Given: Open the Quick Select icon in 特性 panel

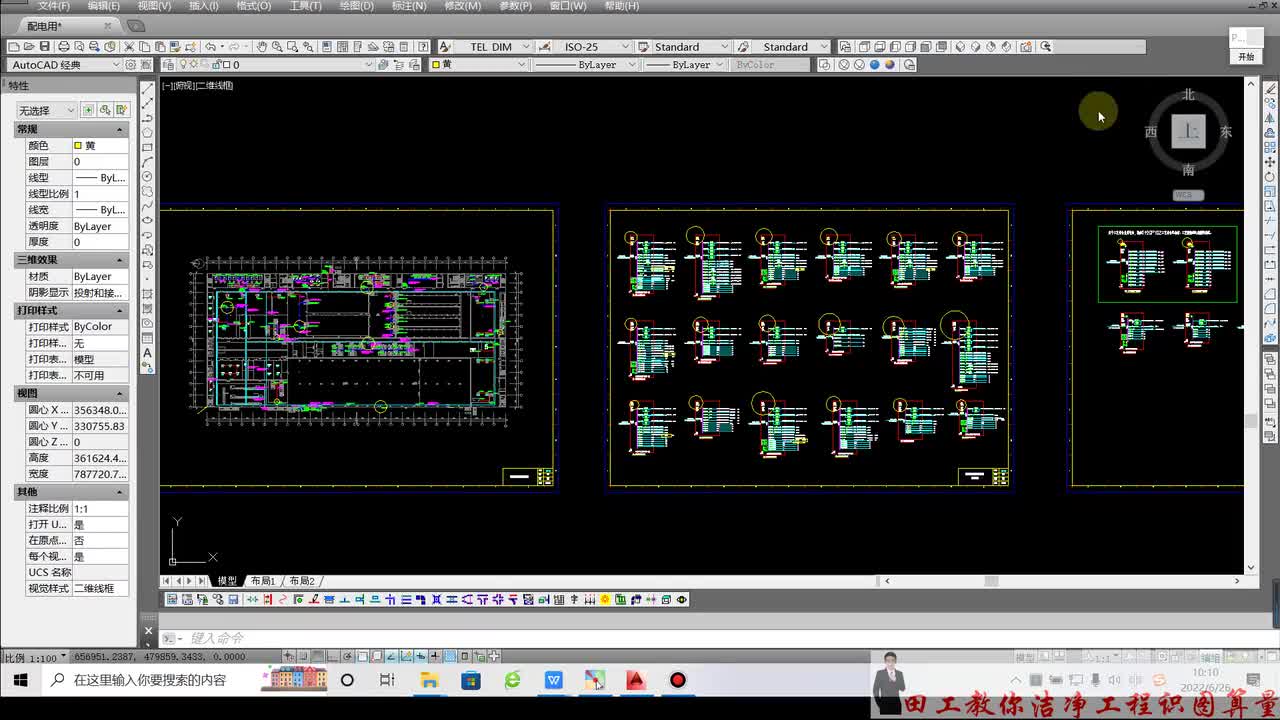Looking at the screenshot, I should [x=122, y=110].
